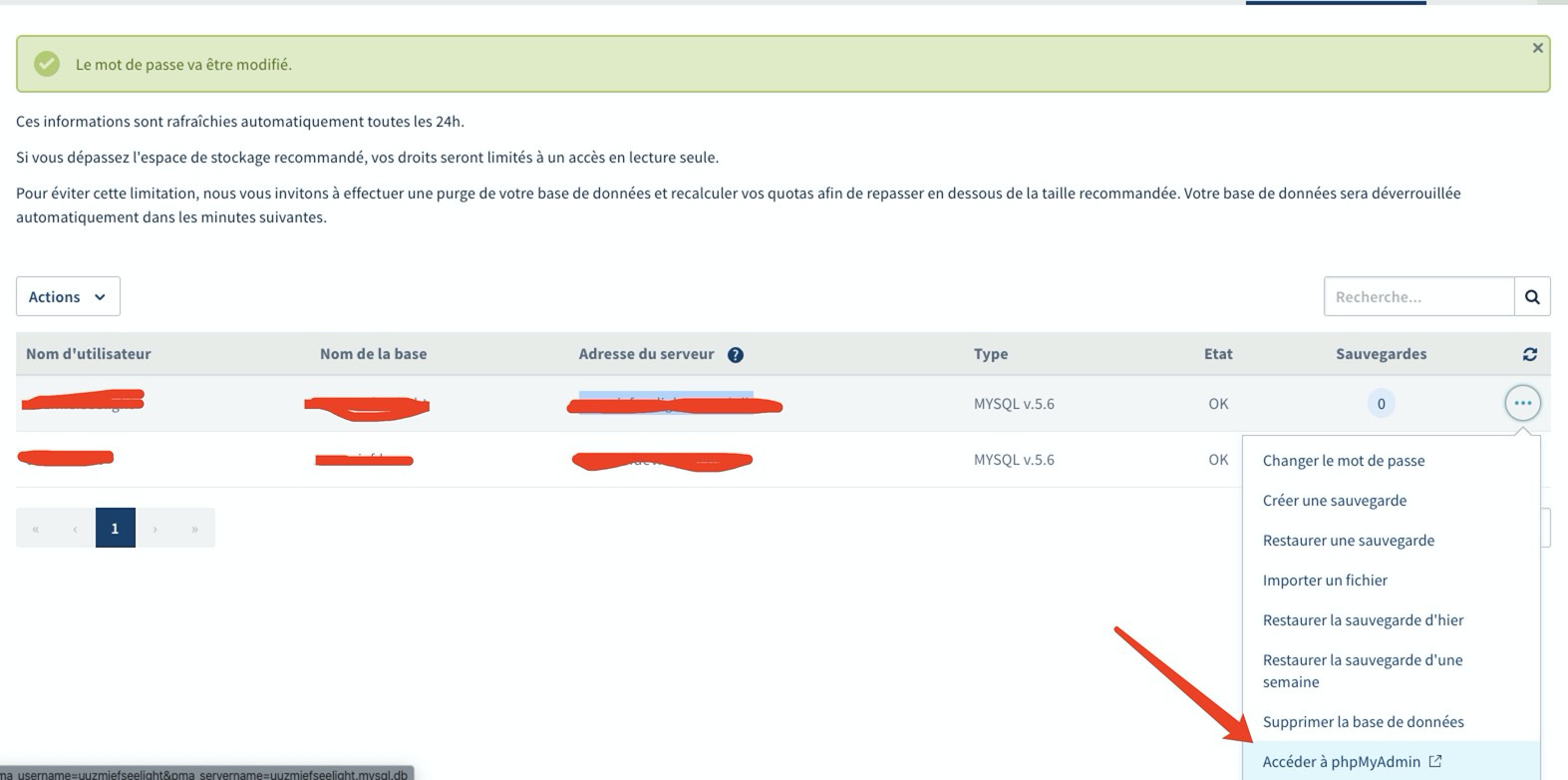Select "Restaurer la sauvegarde d'une semaine"
Screen dimensions: 1568x780
pos(1362,670)
